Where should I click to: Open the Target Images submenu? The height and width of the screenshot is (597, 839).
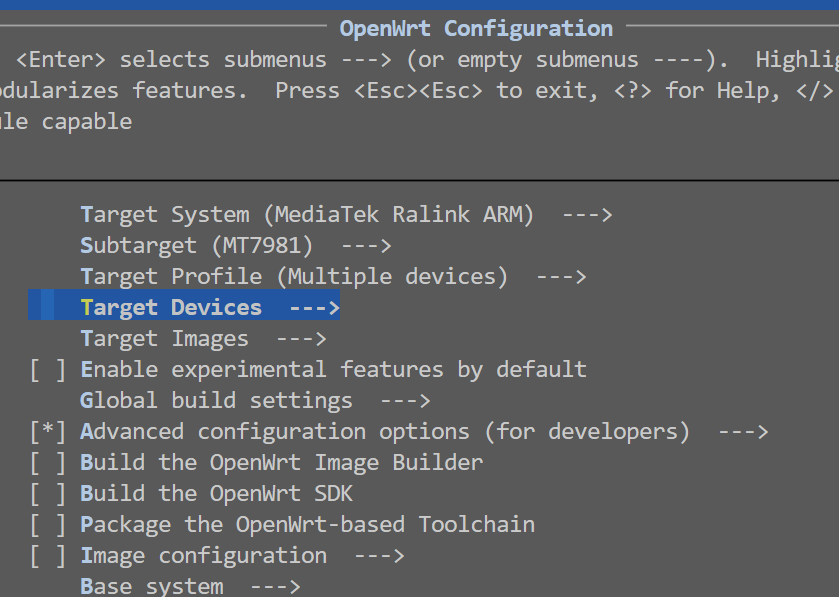coord(203,339)
